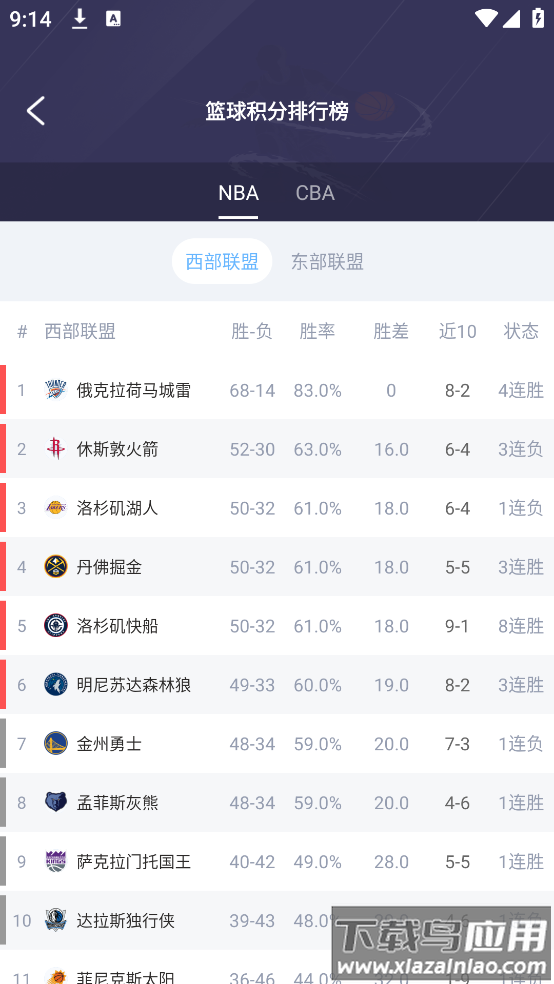Tap the Dallas Mavericks logo
554x984 pixels.
tap(56, 920)
